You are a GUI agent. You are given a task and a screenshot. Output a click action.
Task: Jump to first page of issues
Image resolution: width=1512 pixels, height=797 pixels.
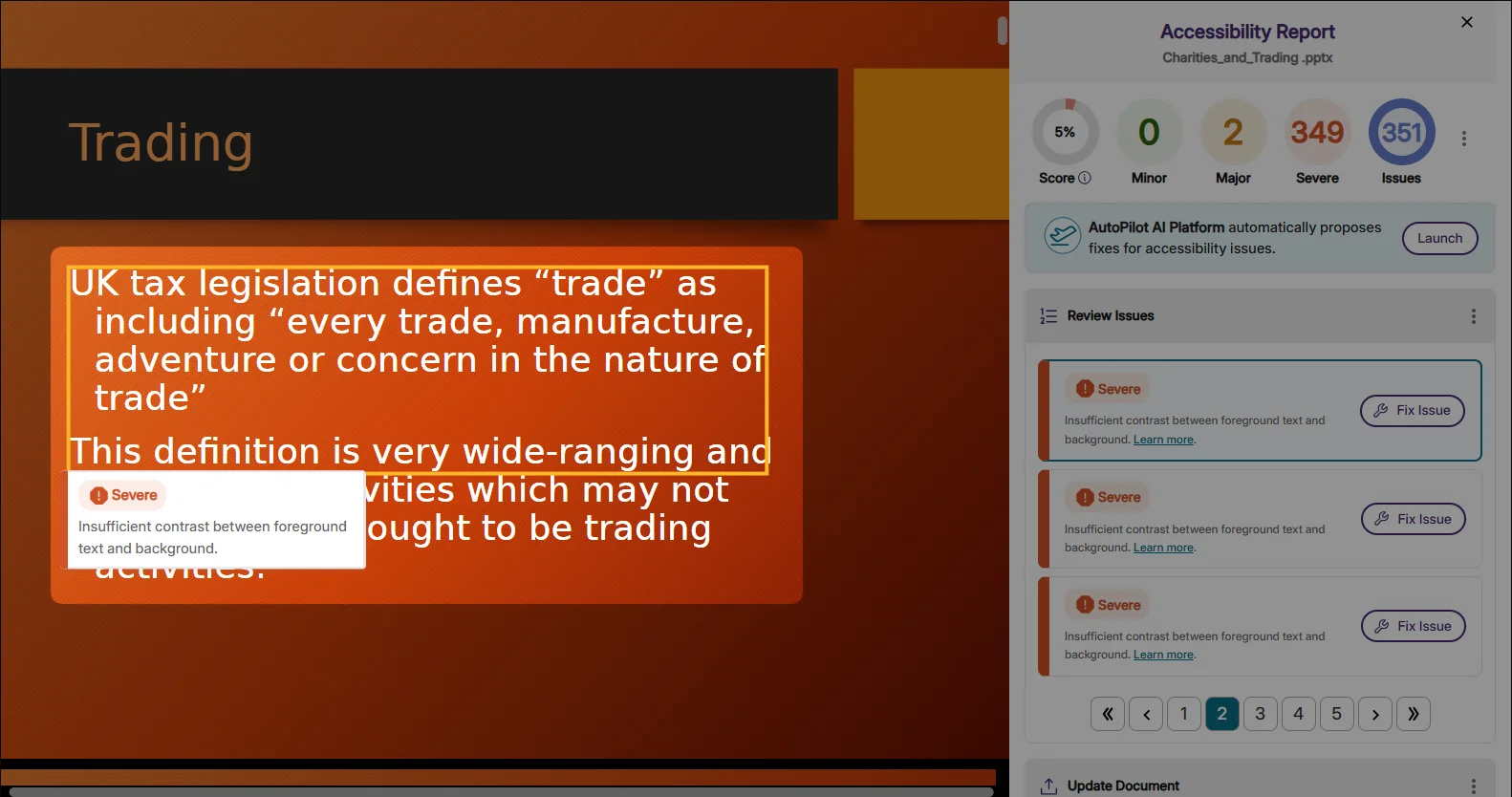(1107, 714)
